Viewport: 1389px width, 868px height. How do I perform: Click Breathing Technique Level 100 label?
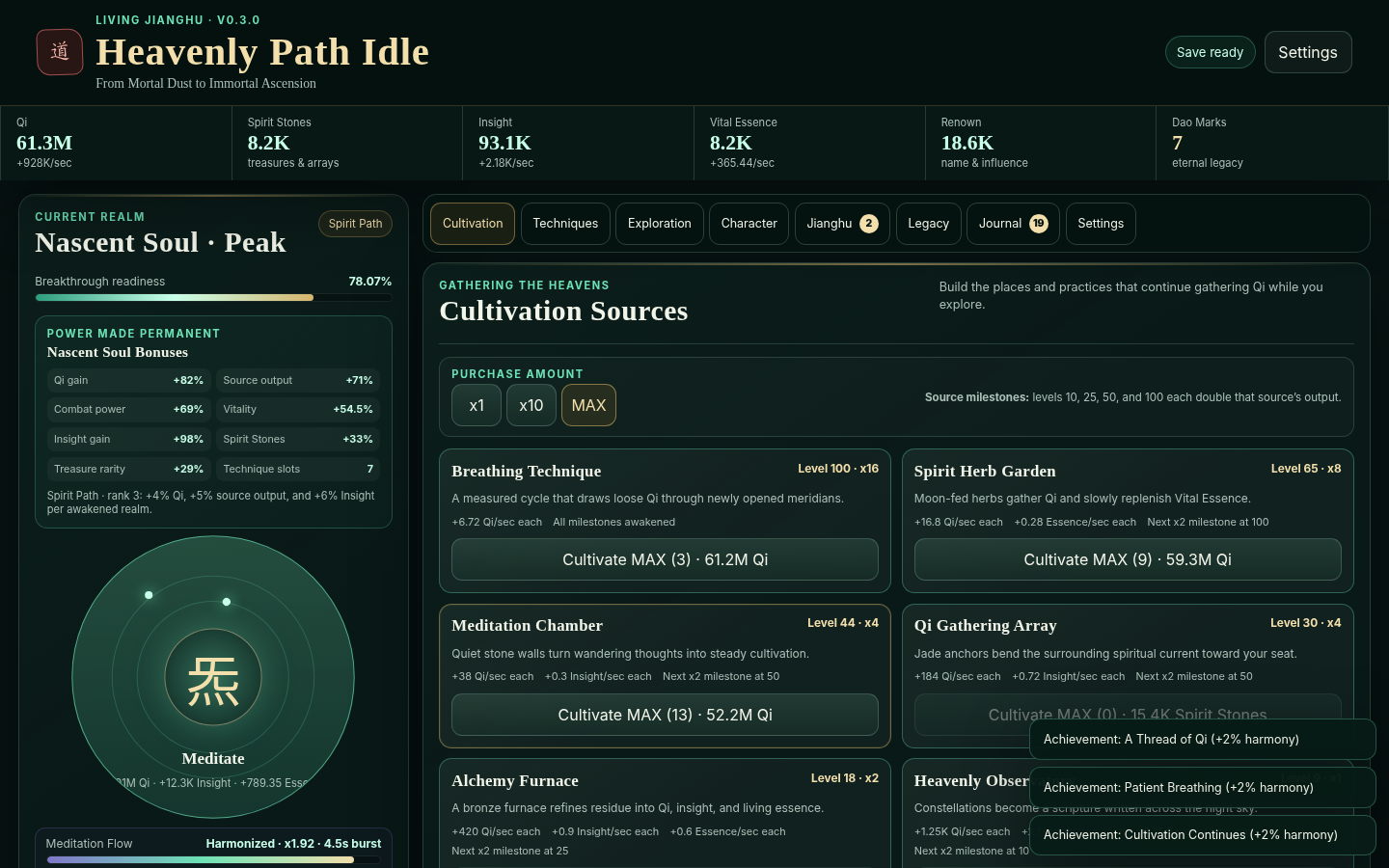pos(837,469)
